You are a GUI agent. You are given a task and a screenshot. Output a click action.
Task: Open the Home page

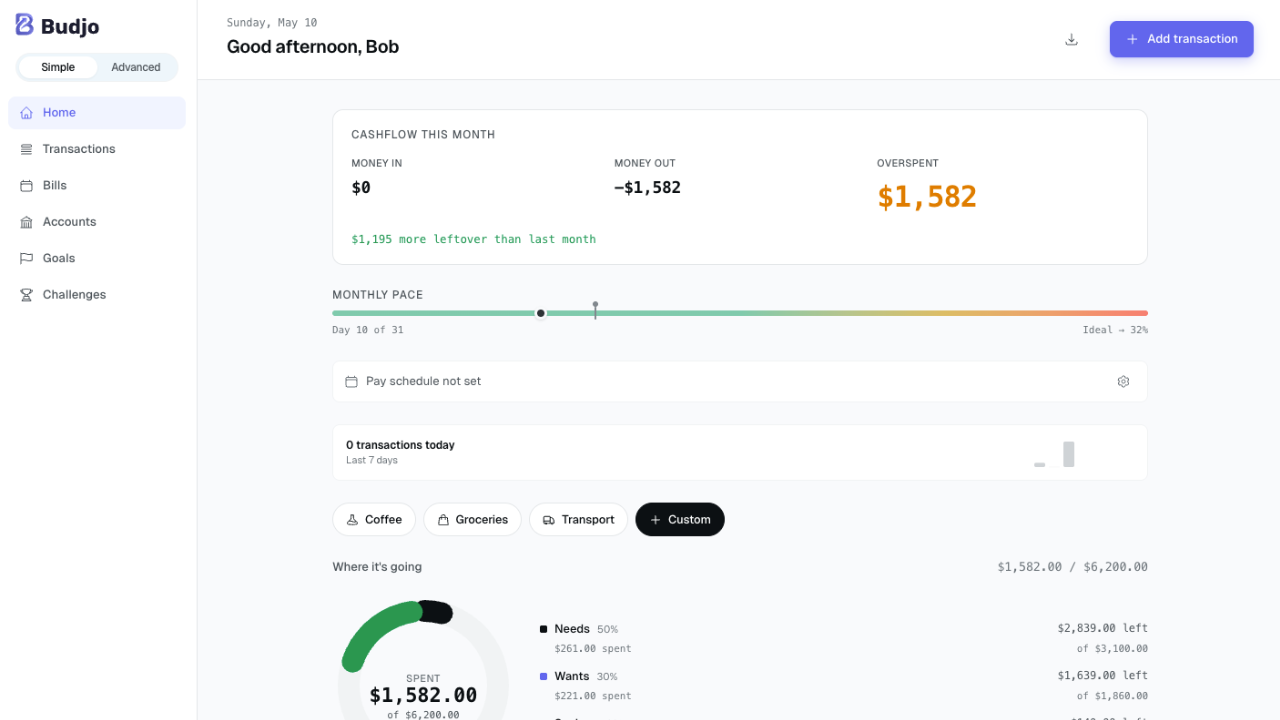[x=97, y=113]
